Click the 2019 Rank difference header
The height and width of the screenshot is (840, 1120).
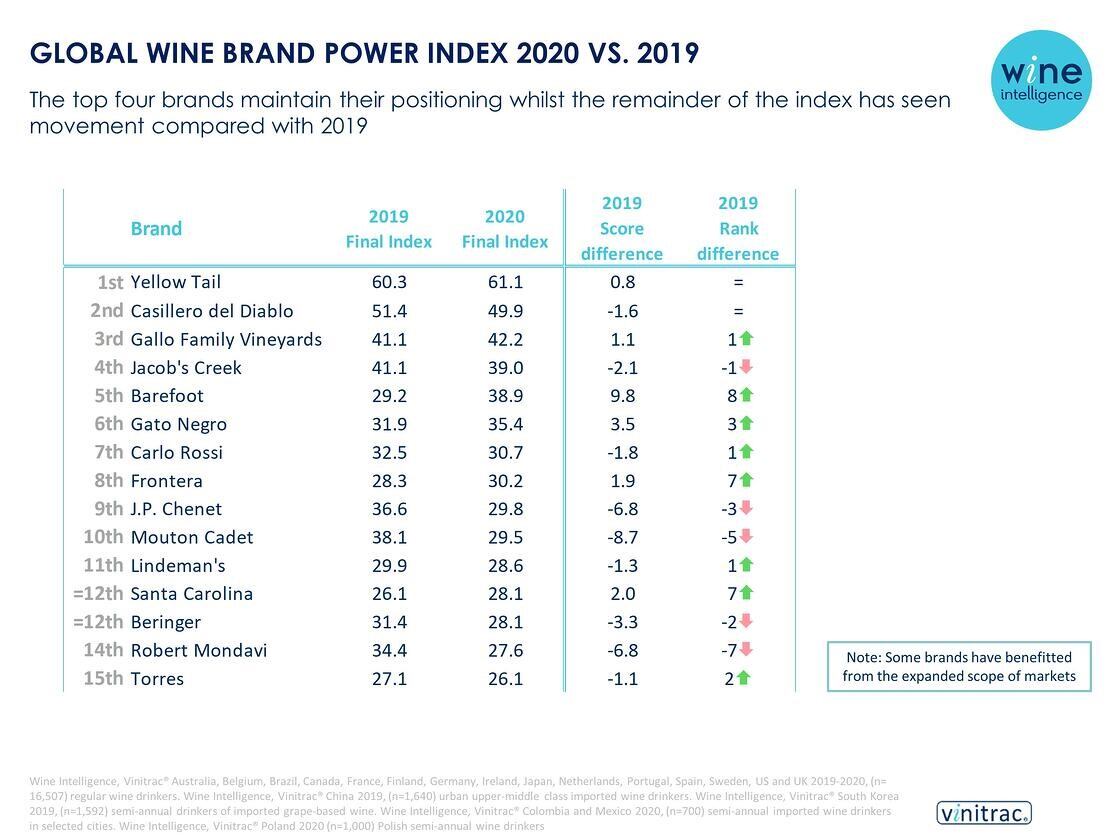coord(738,229)
